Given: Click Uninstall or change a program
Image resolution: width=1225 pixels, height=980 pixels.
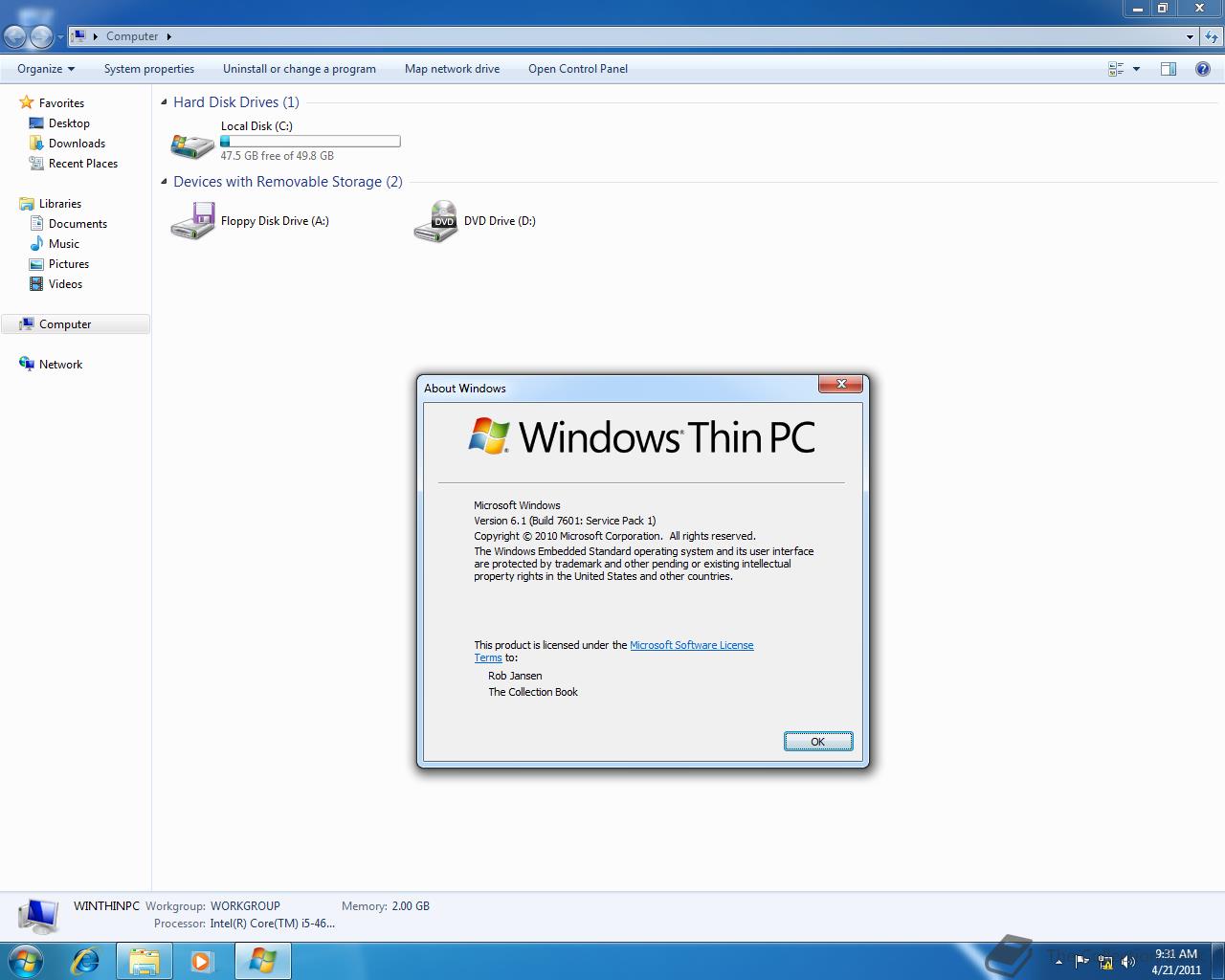Looking at the screenshot, I should tap(300, 69).
